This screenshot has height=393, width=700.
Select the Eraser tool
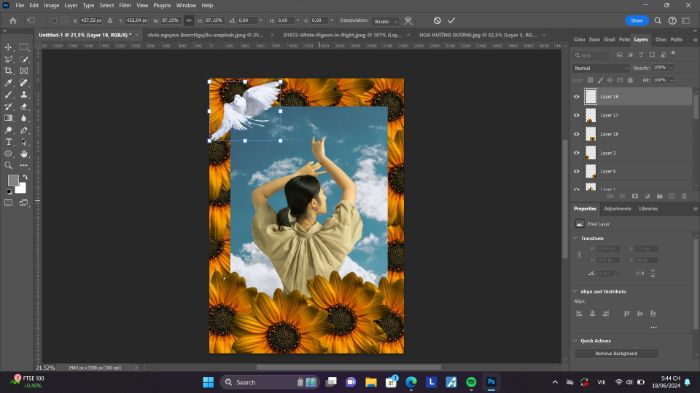(x=24, y=106)
